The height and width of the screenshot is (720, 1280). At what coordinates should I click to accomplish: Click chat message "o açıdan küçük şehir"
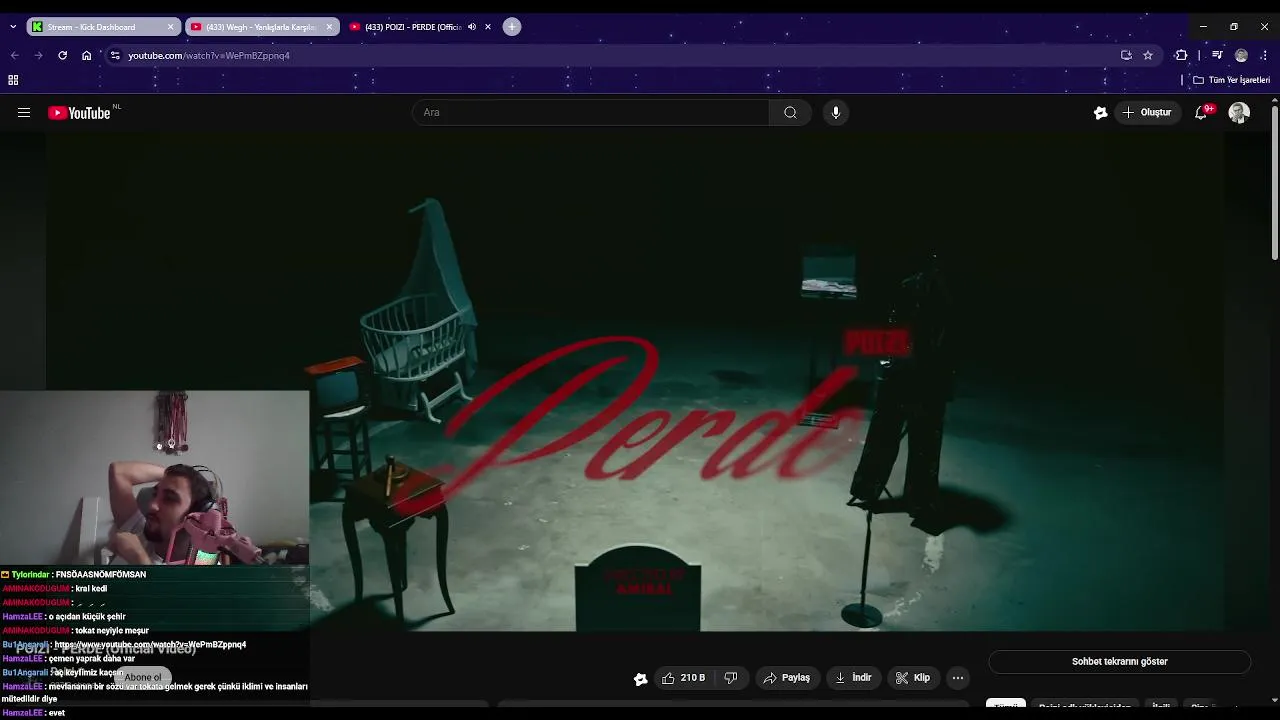coord(87,617)
